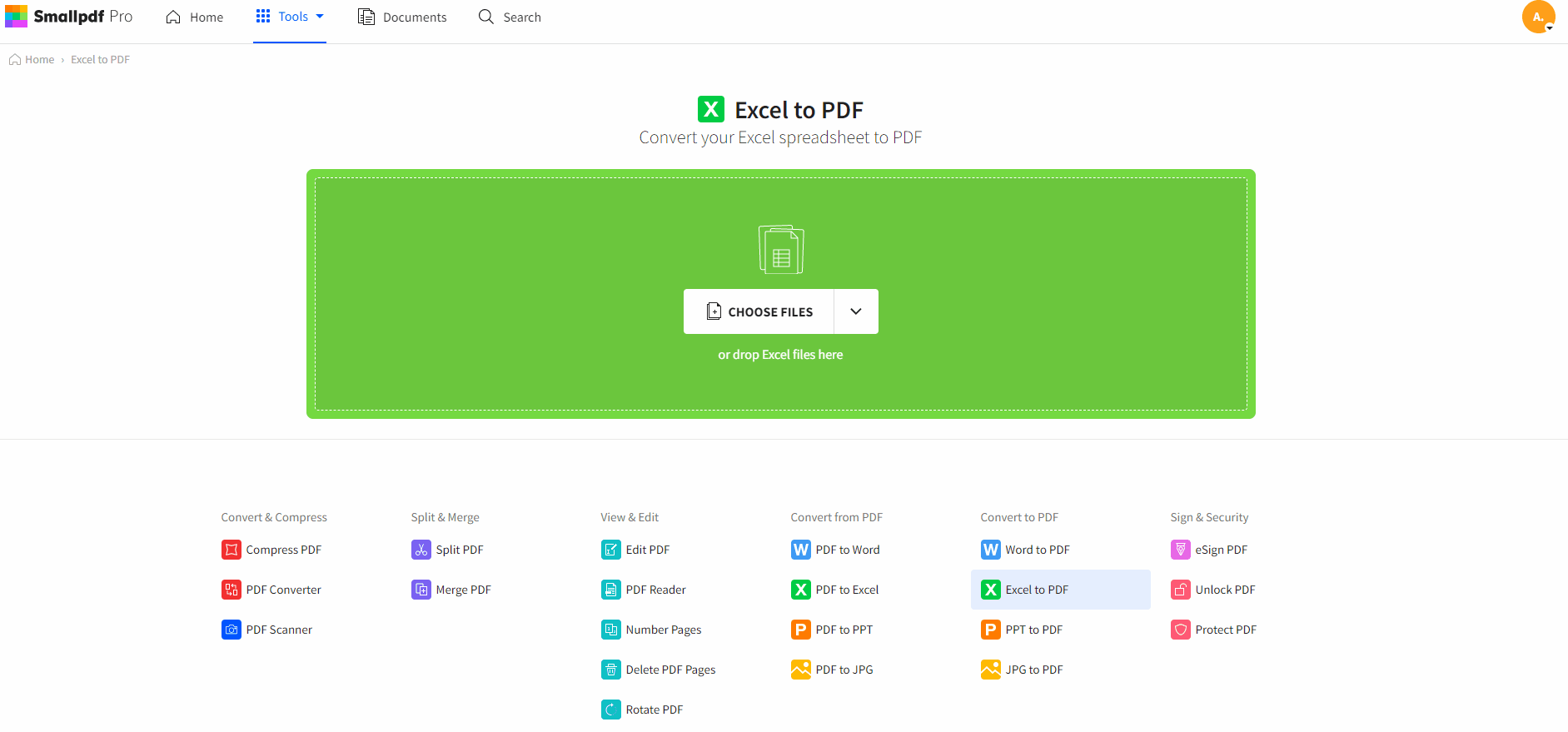The height and width of the screenshot is (732, 1568).
Task: Click the Protect PDF shield icon
Action: [1180, 630]
